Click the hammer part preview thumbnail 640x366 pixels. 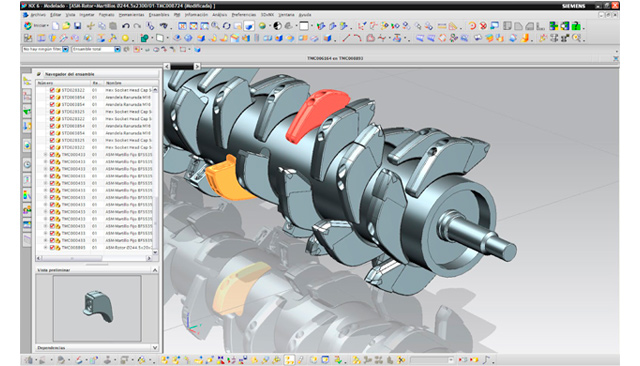pos(97,308)
